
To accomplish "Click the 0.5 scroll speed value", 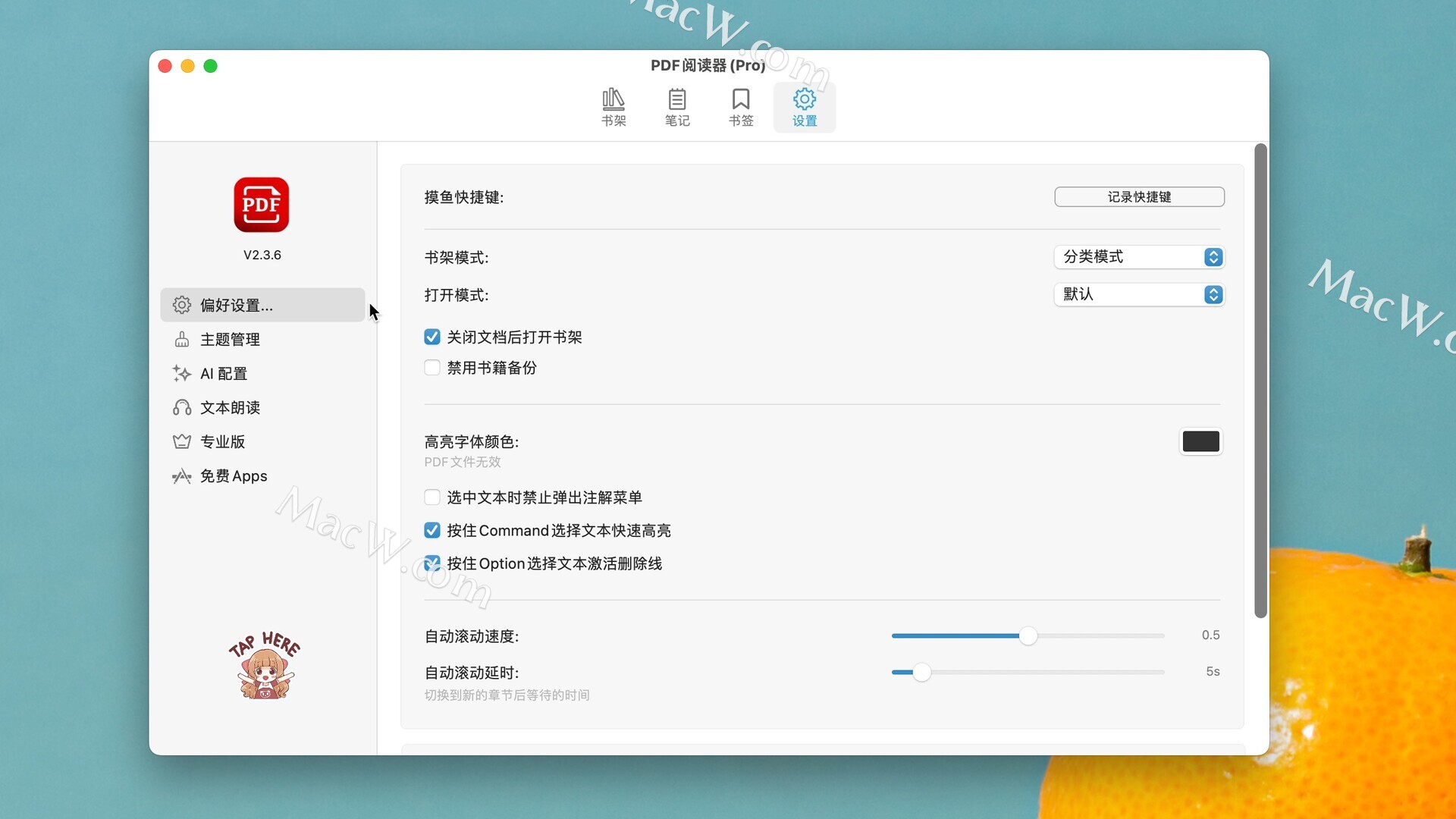I will [1210, 635].
